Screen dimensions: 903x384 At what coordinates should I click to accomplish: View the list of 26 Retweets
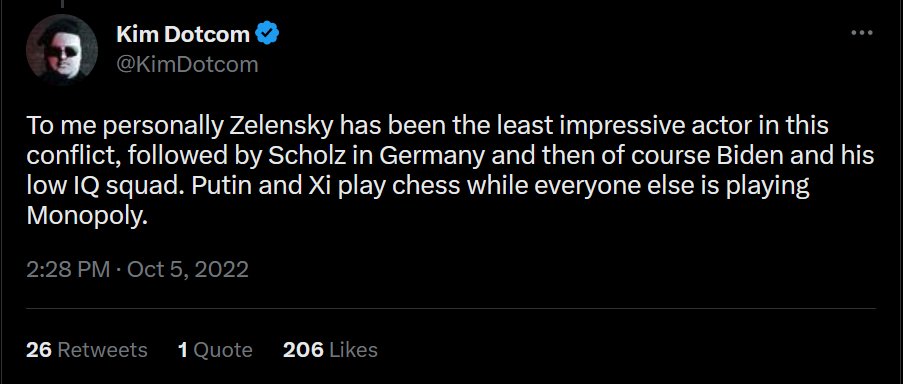pyautogui.click(x=86, y=349)
